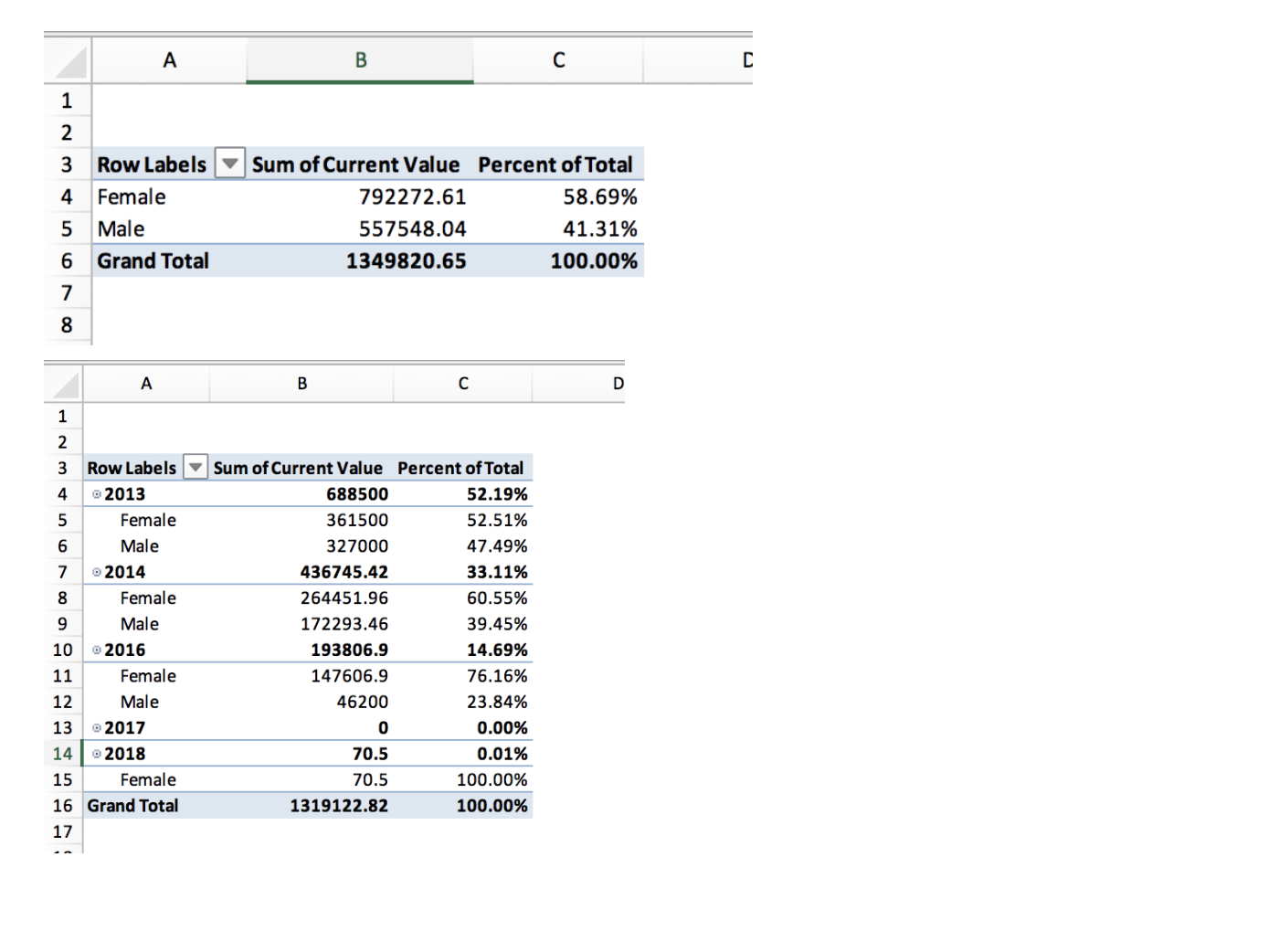
Task: Click the cell containing 327000
Action: tap(301, 546)
